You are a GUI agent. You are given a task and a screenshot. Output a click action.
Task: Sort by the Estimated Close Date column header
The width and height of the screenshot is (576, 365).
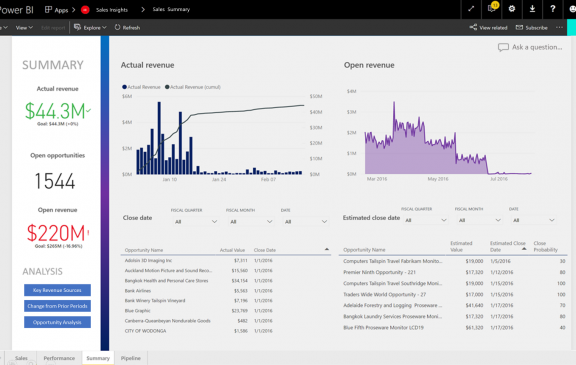pyautogui.click(x=508, y=246)
